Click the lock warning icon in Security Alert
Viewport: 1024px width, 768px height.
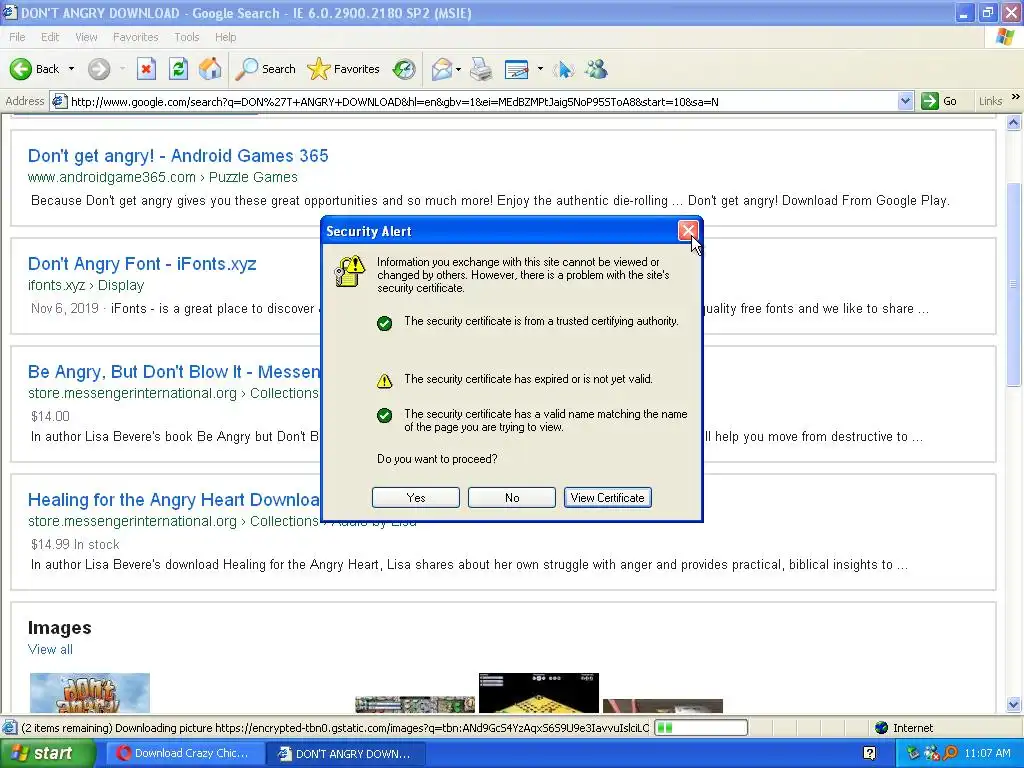349,271
